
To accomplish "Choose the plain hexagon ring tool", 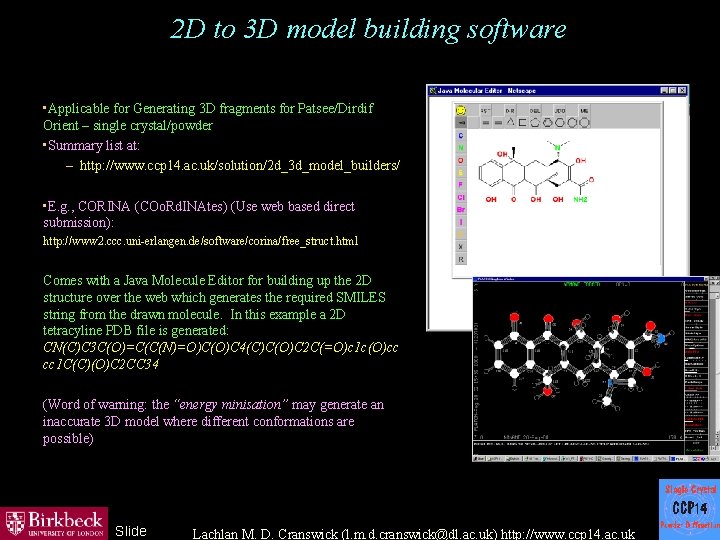I will click(x=560, y=123).
